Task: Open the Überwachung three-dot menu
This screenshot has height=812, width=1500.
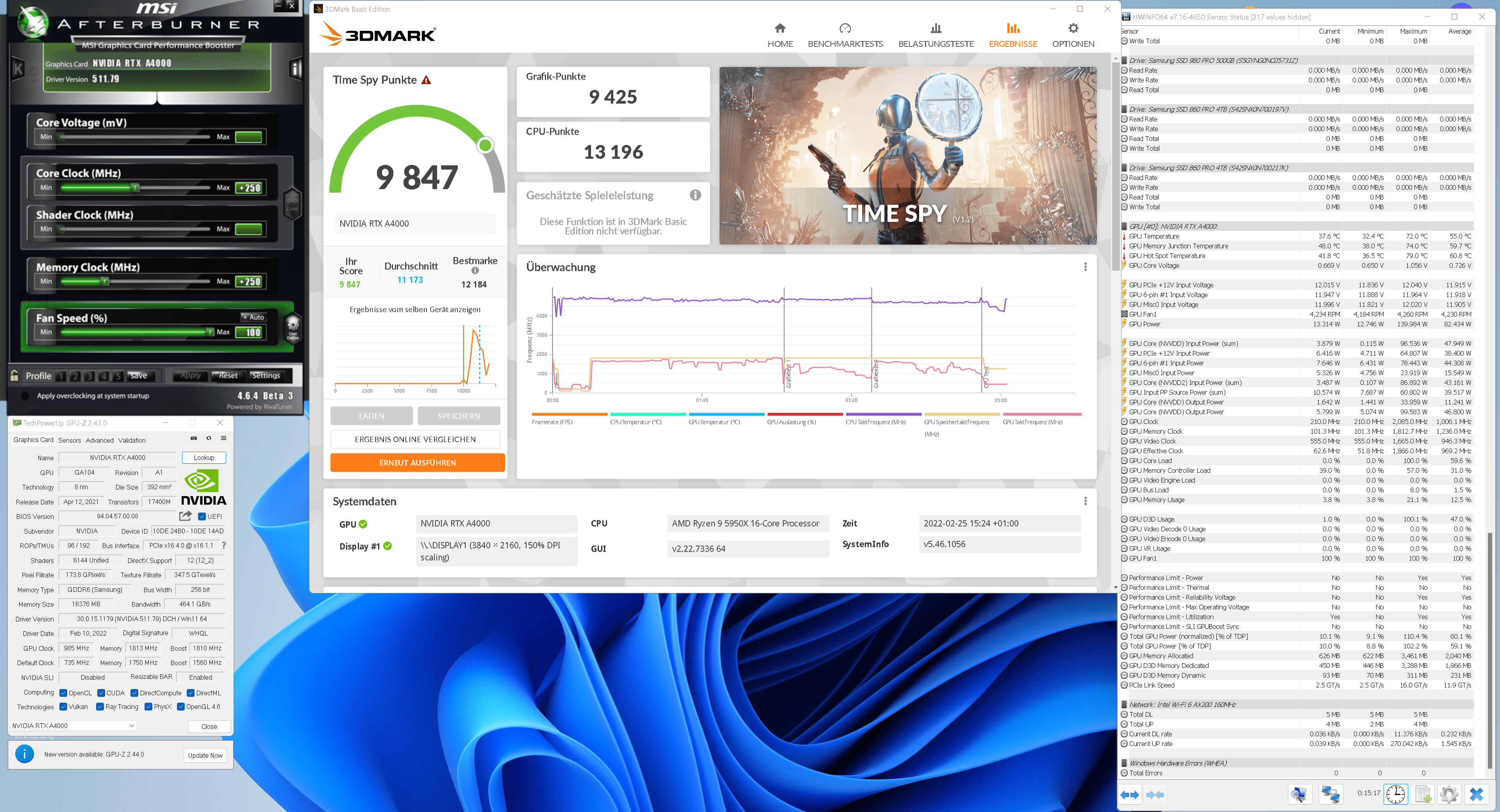Action: [1086, 267]
